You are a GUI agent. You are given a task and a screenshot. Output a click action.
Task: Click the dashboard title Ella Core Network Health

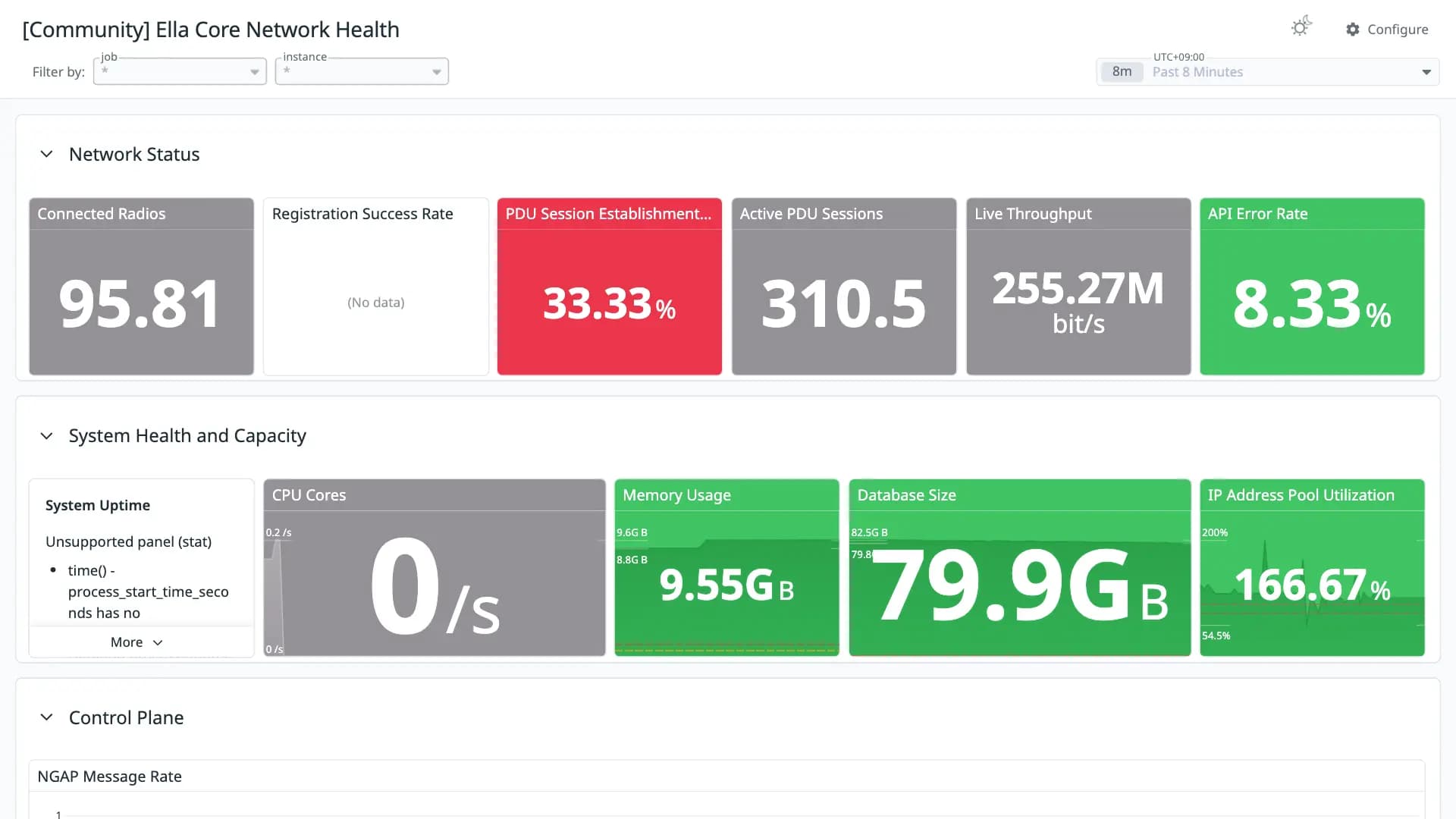(x=211, y=30)
